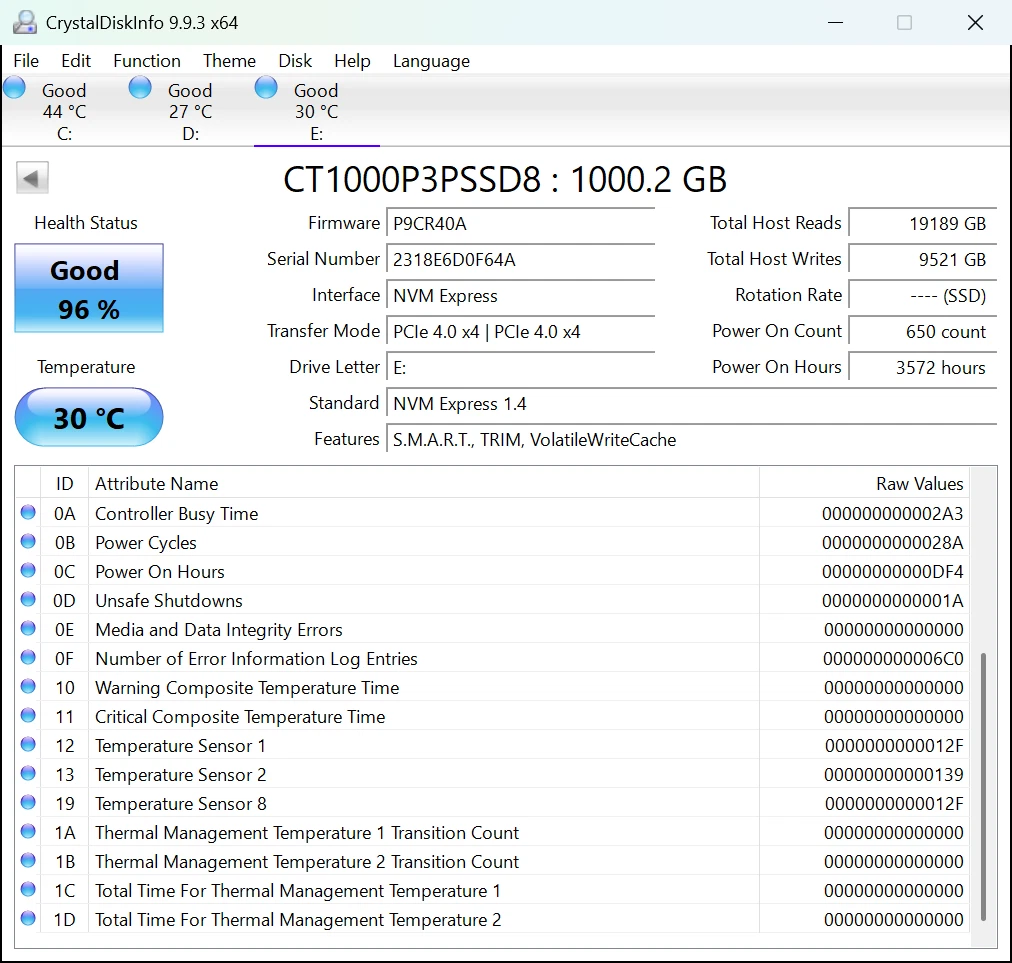Click the previous disk arrow button

click(32, 178)
